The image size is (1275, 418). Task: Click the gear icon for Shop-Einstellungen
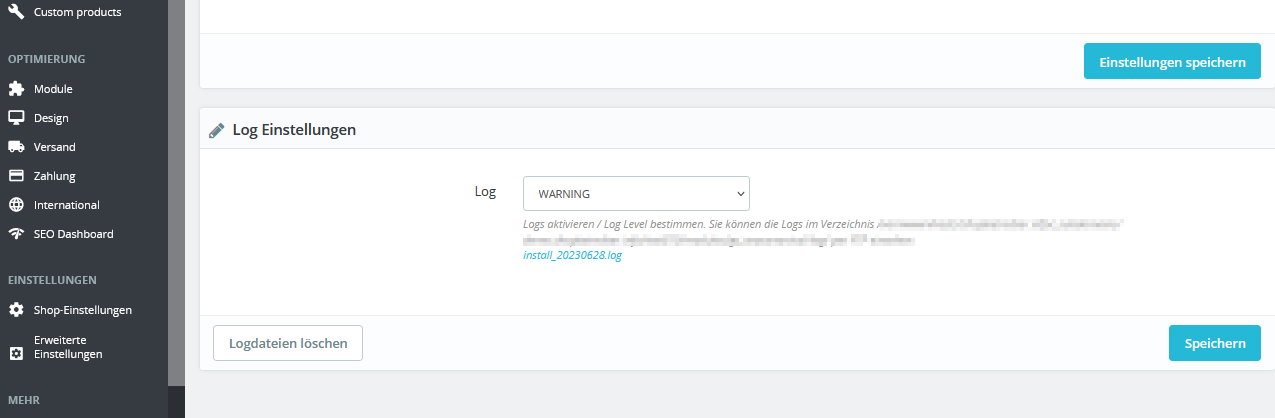pyautogui.click(x=16, y=310)
